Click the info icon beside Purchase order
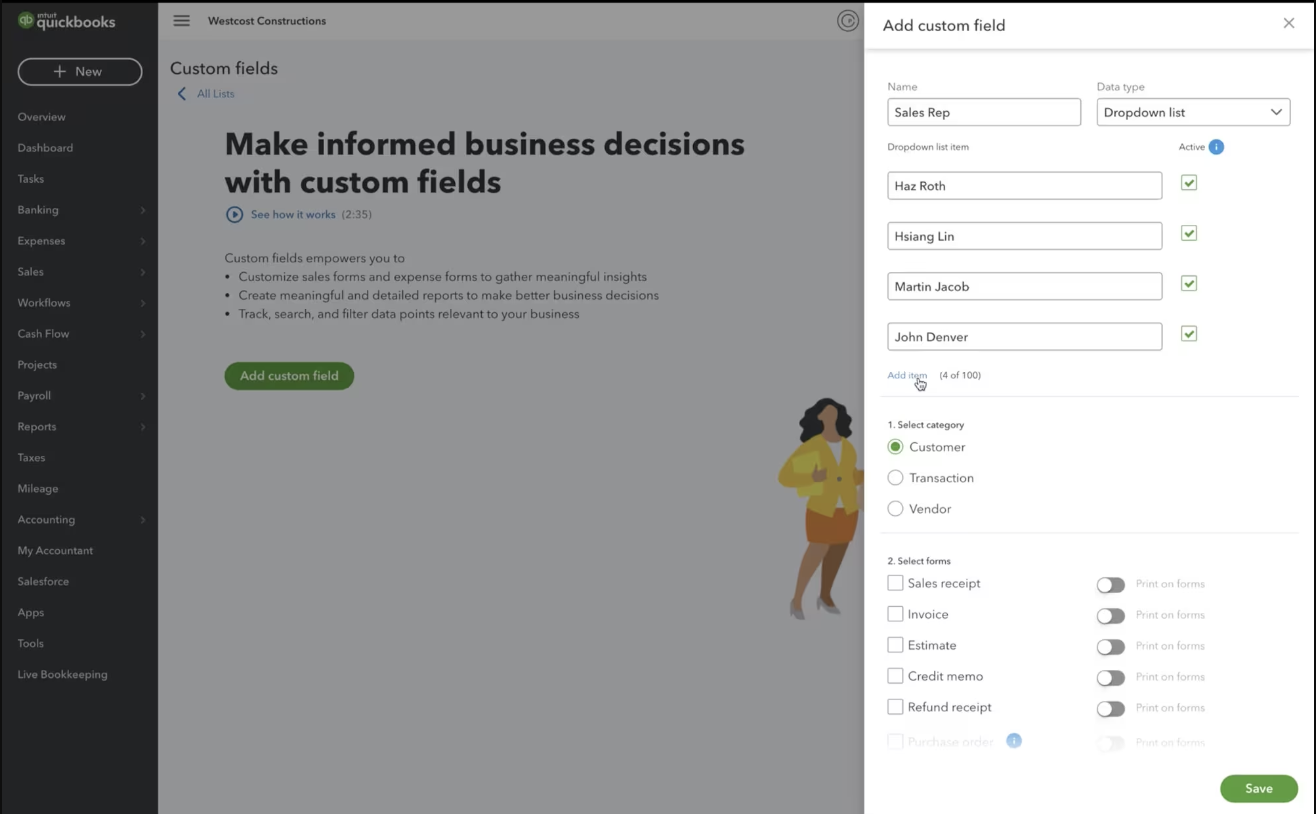The width and height of the screenshot is (1316, 814). pyautogui.click(x=1014, y=741)
